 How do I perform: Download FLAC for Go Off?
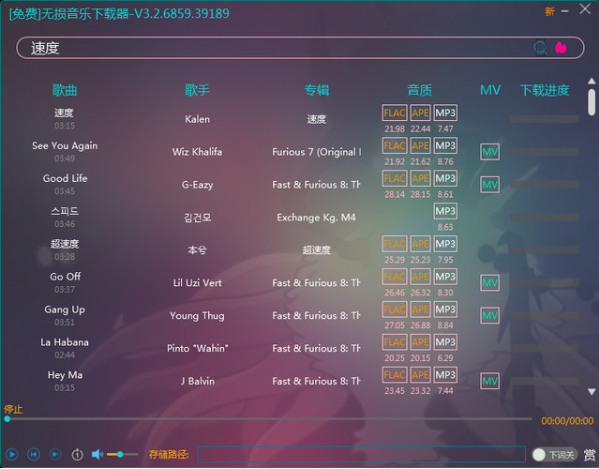394,277
